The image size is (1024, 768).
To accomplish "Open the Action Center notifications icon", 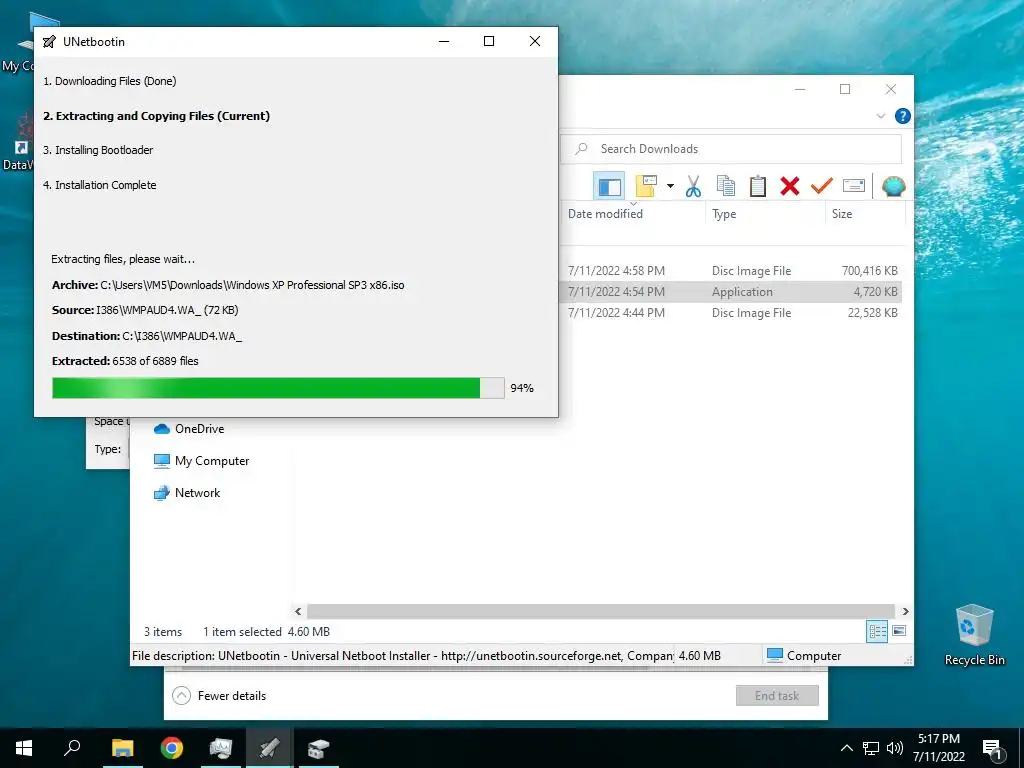I will (992, 748).
